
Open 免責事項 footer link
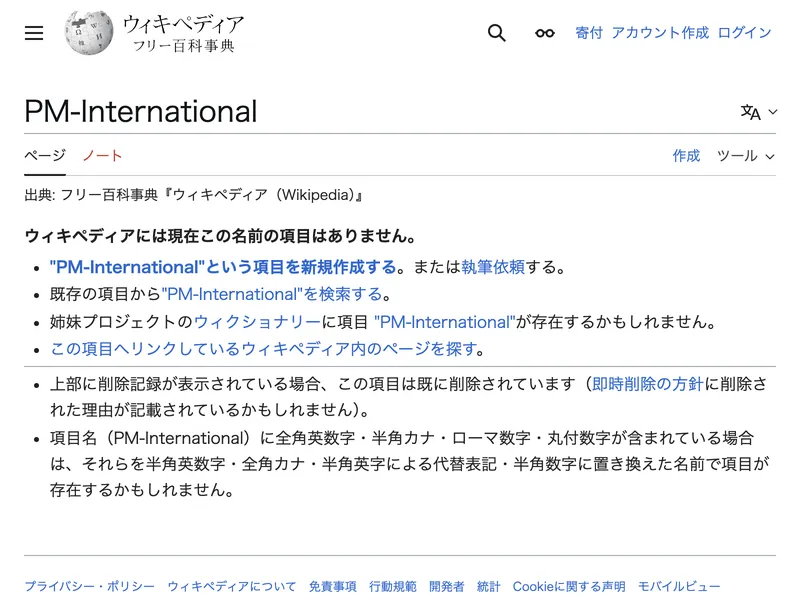click(333, 587)
